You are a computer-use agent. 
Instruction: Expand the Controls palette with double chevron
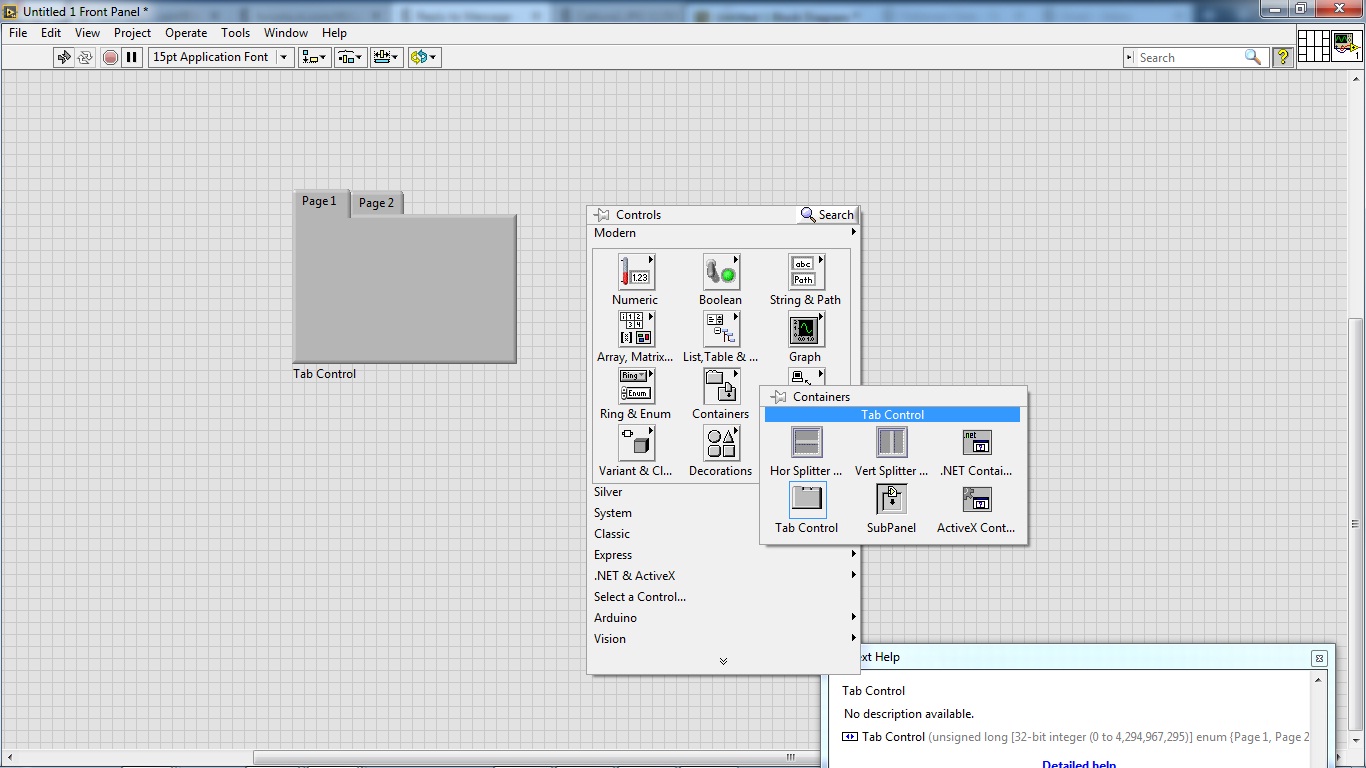click(x=723, y=661)
